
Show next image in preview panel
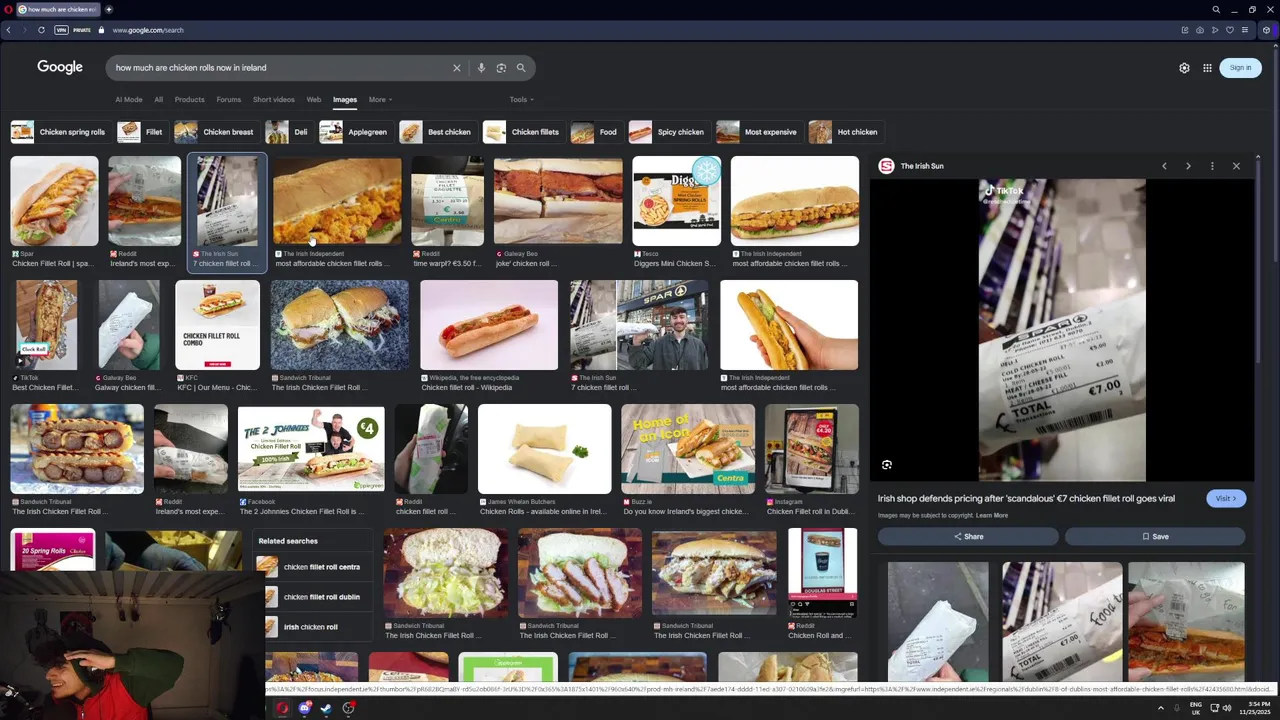pos(1188,166)
